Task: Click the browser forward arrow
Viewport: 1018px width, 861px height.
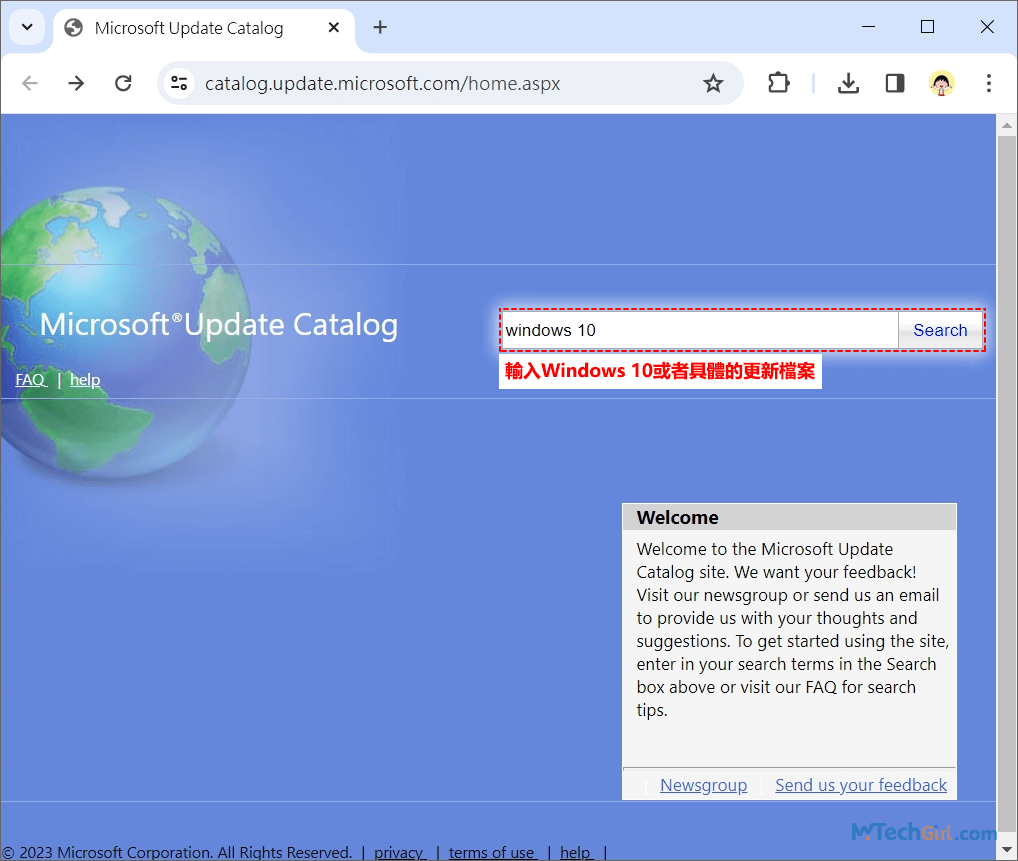Action: click(76, 83)
